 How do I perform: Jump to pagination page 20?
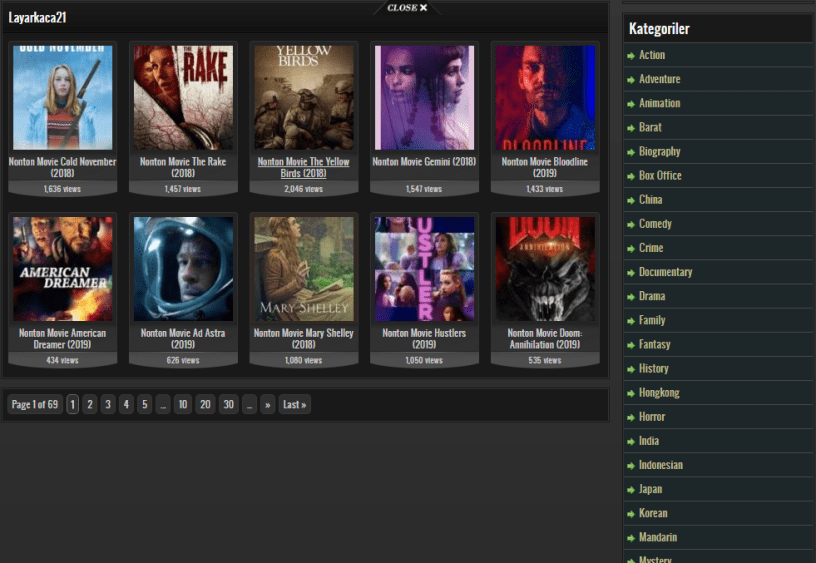[205, 404]
